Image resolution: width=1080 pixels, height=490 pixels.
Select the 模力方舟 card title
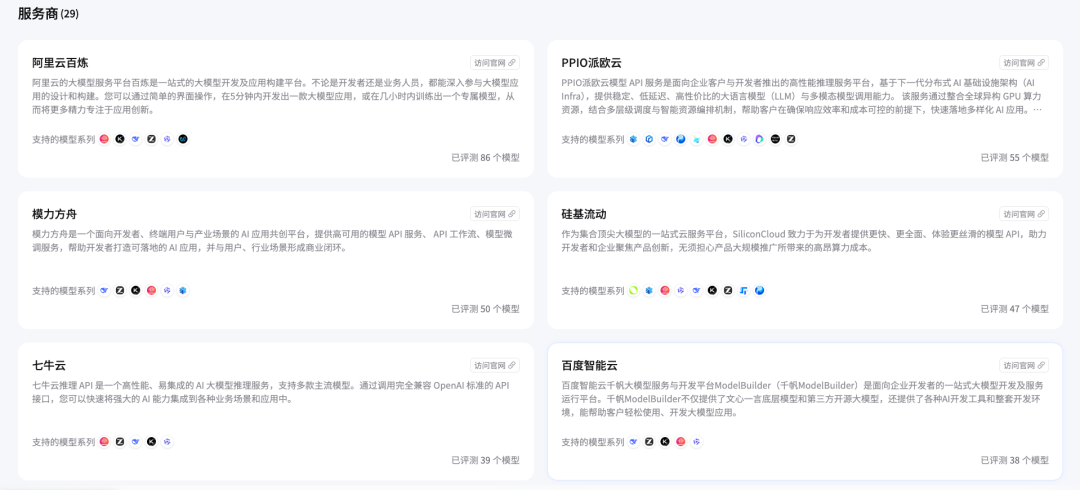[55, 214]
